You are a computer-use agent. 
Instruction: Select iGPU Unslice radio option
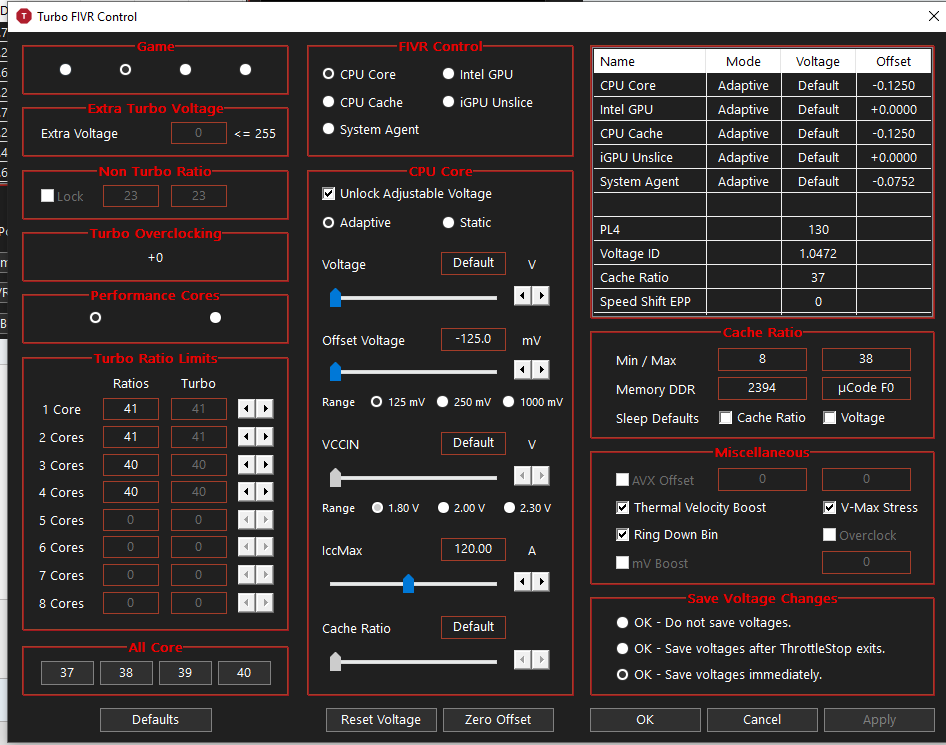(487, 102)
